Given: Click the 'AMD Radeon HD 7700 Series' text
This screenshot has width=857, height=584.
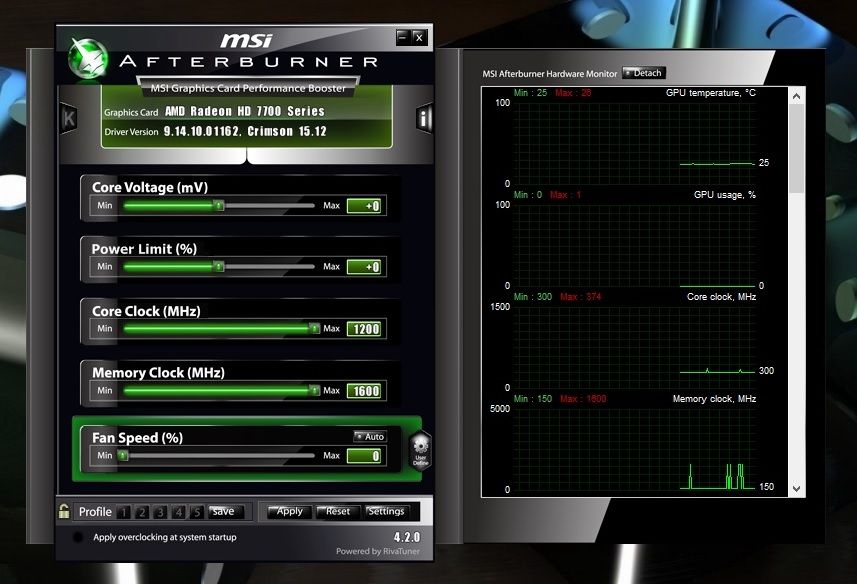Looking at the screenshot, I should (245, 111).
